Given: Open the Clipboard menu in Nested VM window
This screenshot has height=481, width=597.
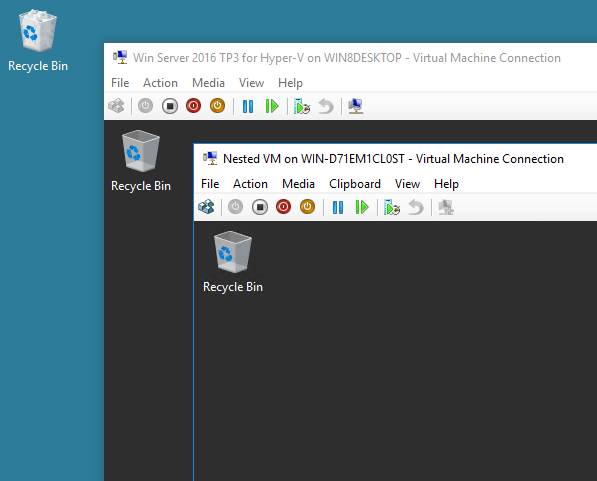Looking at the screenshot, I should coord(355,184).
